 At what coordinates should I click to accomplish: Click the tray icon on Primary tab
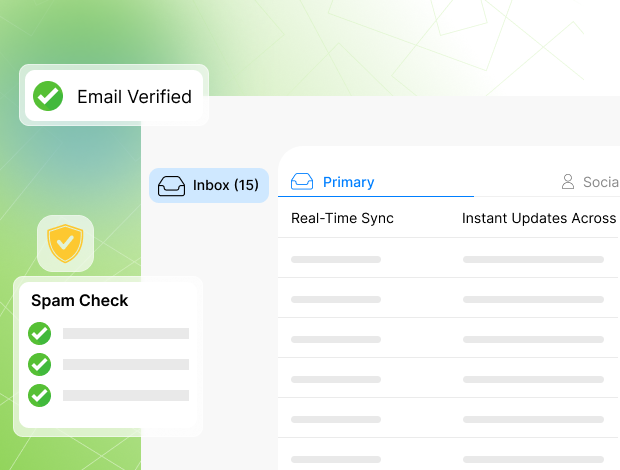coord(302,182)
